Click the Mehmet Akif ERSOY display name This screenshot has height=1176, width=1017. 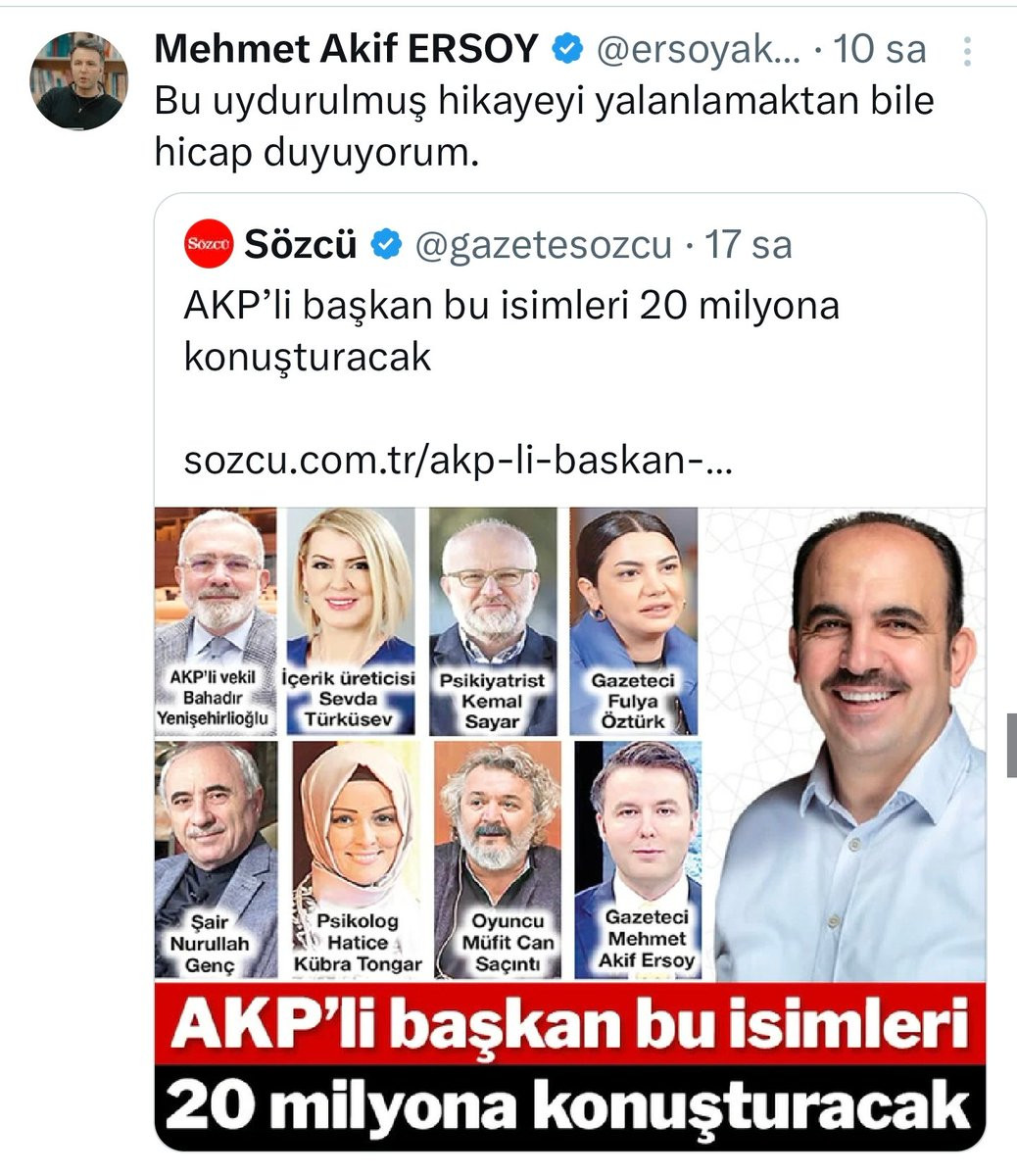tap(347, 49)
